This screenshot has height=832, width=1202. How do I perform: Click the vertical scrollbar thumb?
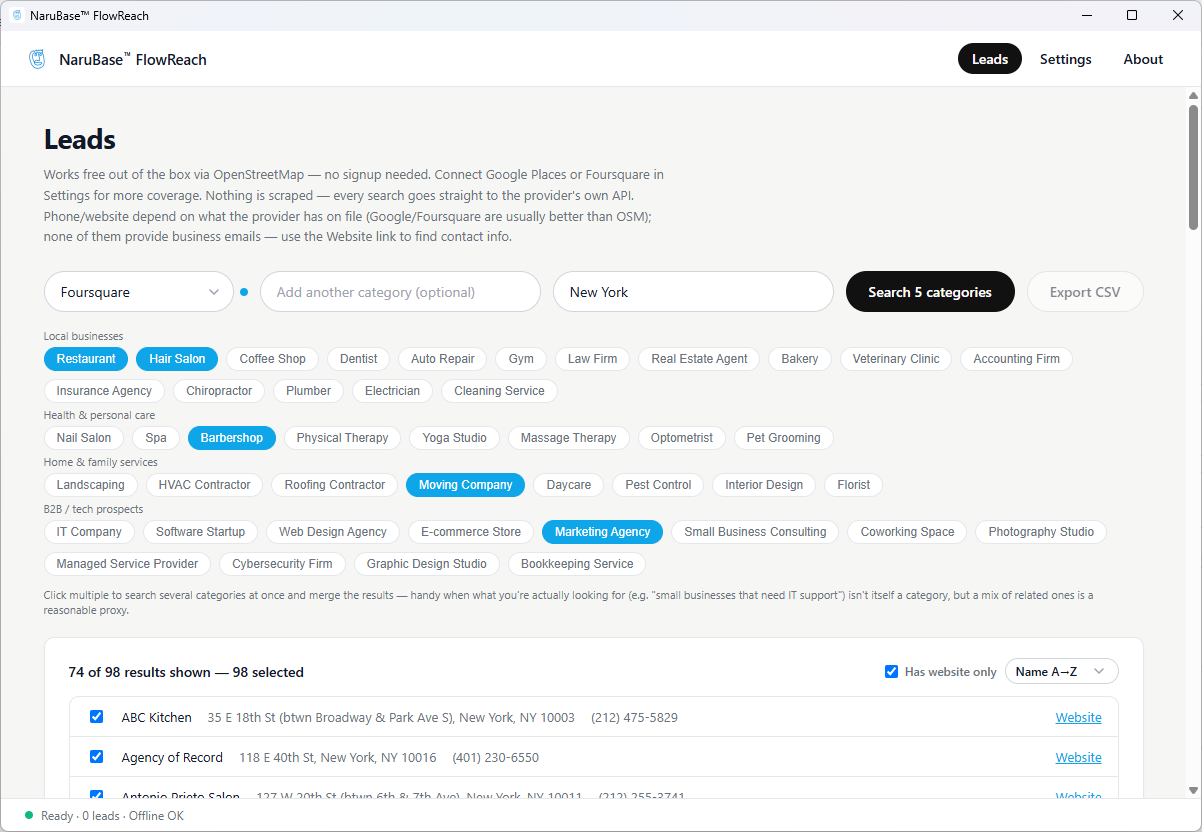[1193, 166]
